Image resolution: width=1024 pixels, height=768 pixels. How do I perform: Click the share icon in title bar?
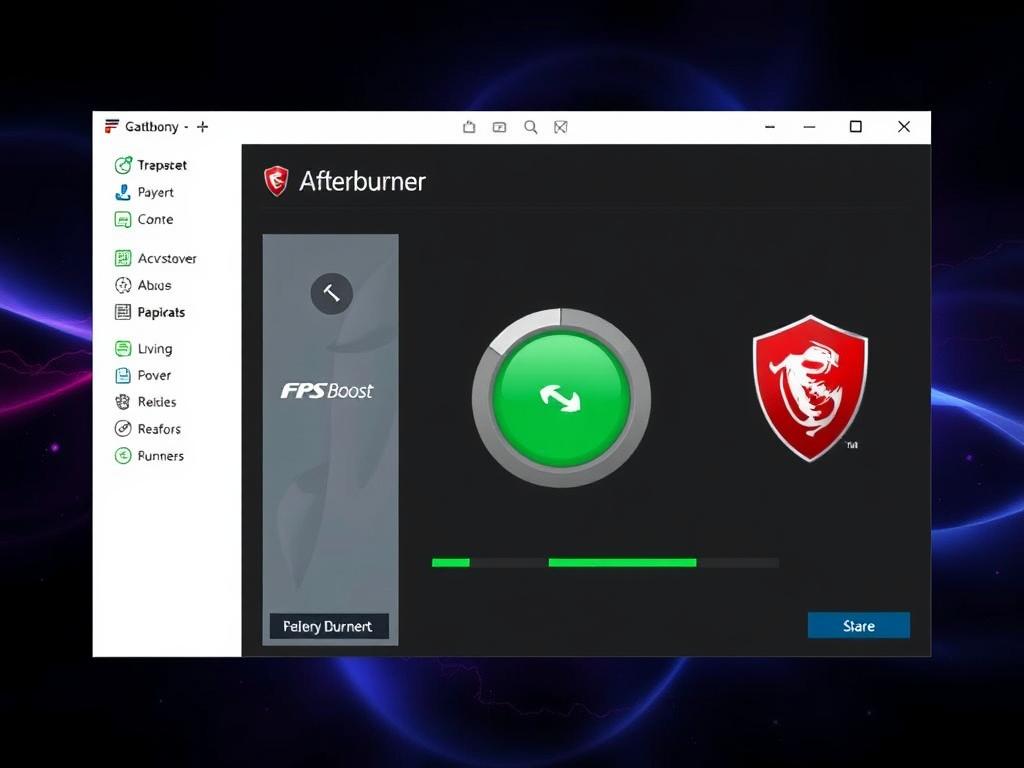pos(469,127)
